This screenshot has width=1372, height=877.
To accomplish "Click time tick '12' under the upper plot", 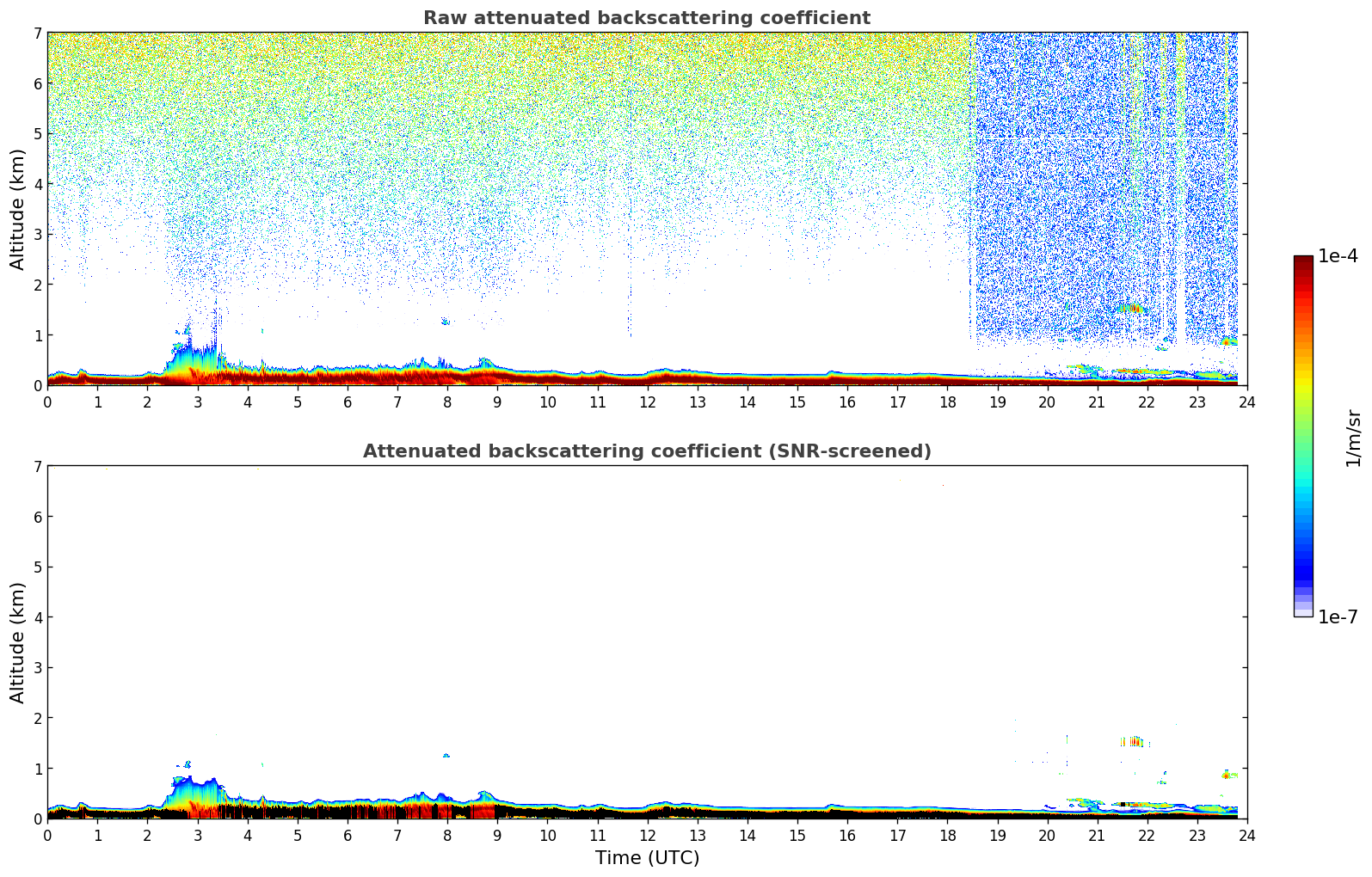I will coord(647,402).
